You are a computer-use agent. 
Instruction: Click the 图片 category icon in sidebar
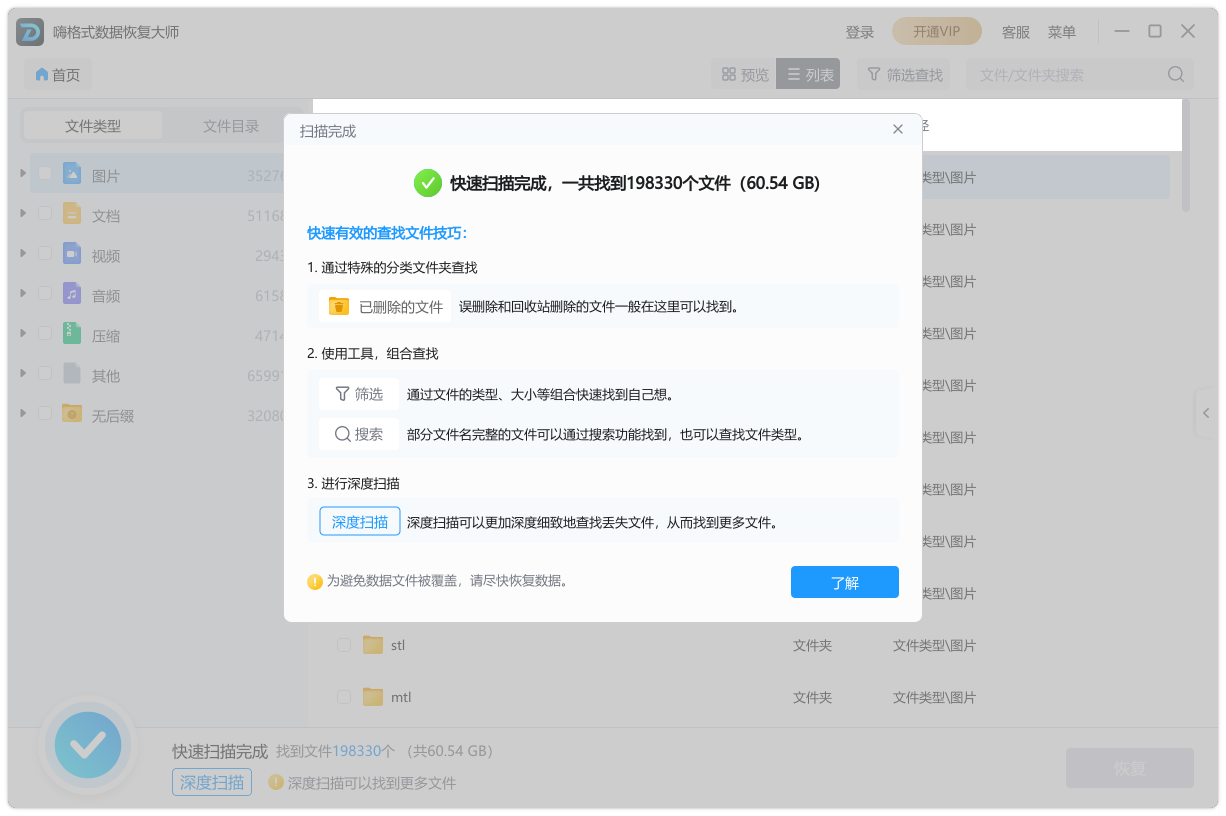[x=72, y=174]
